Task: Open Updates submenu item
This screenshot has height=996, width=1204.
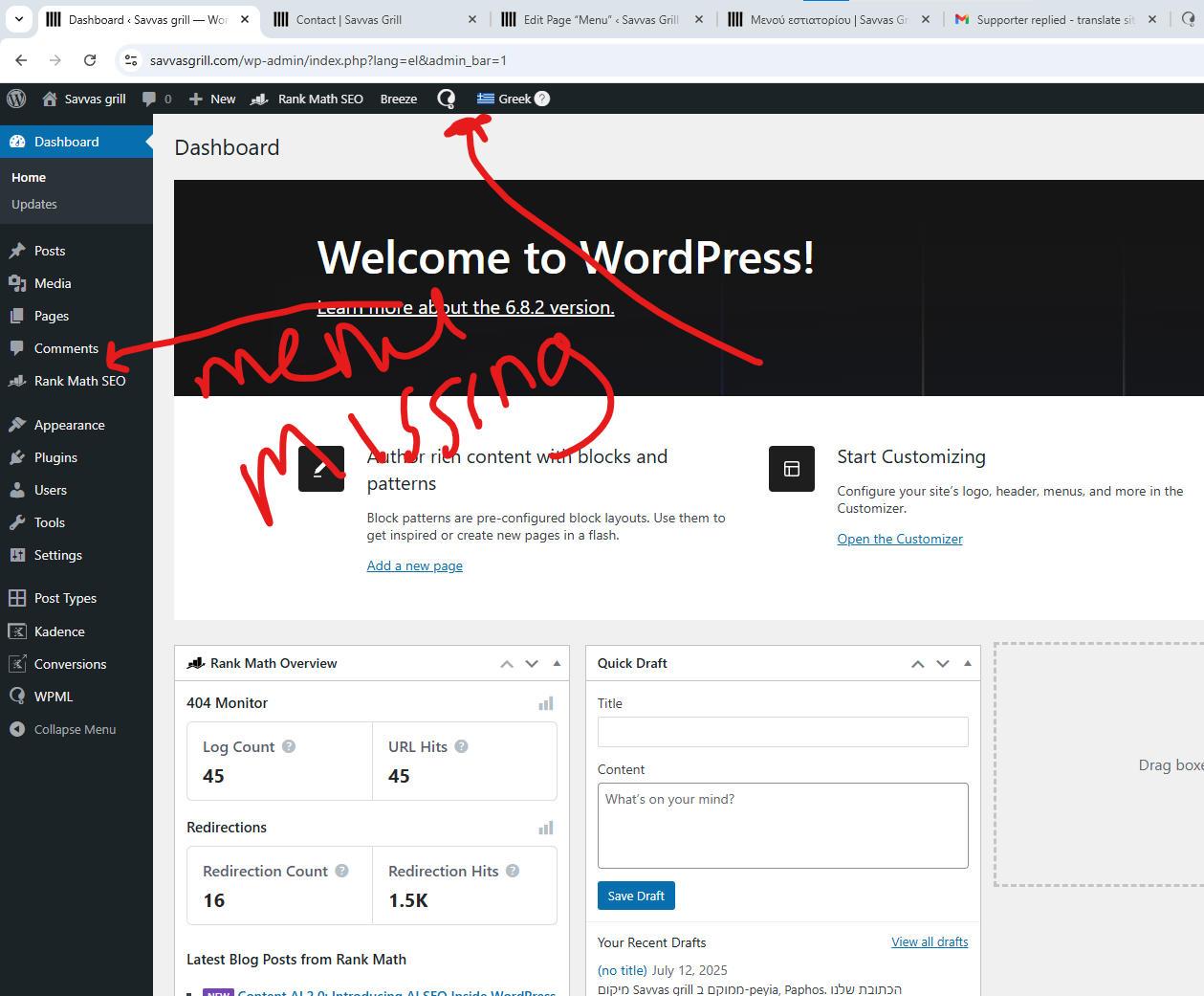Action: point(34,204)
